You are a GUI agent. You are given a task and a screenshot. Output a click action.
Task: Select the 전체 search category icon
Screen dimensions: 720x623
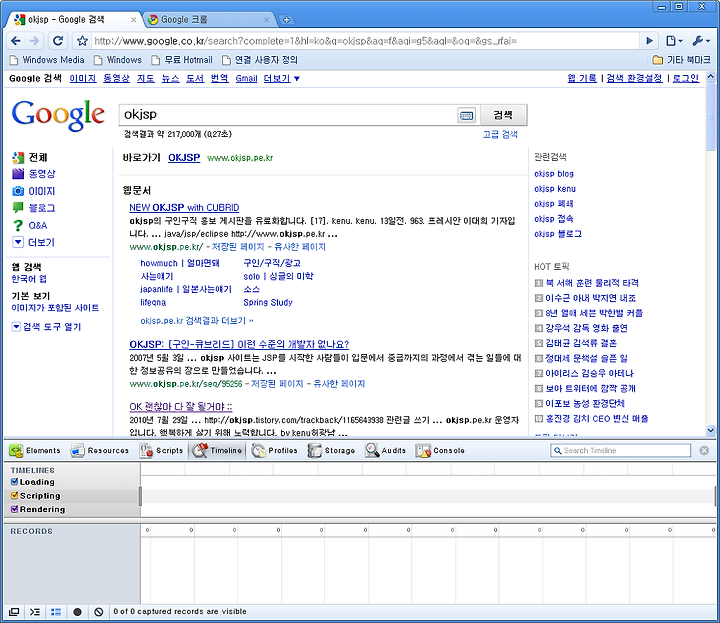coord(18,157)
